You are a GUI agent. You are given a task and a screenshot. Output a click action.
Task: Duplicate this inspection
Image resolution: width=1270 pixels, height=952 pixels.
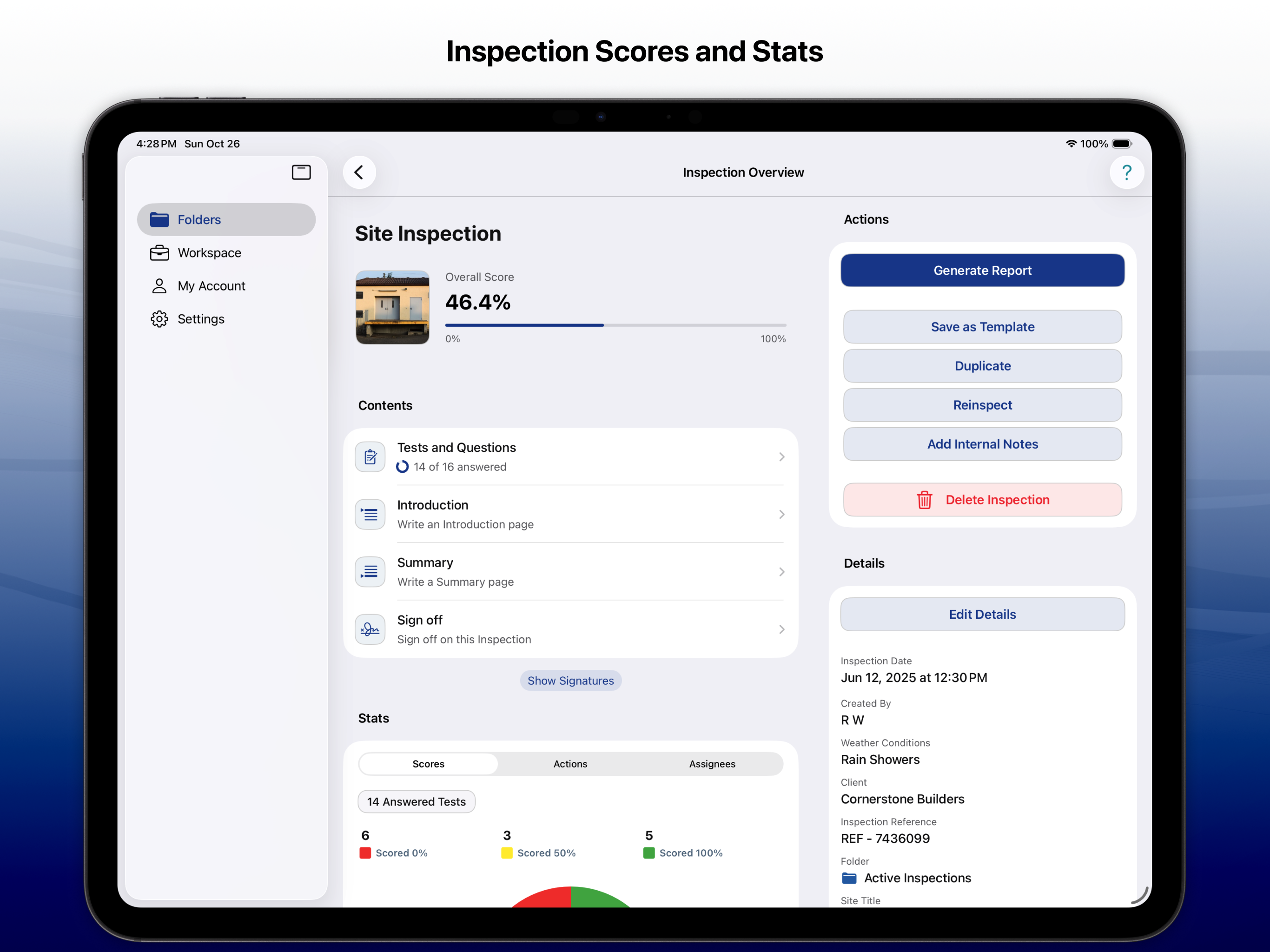pos(982,366)
